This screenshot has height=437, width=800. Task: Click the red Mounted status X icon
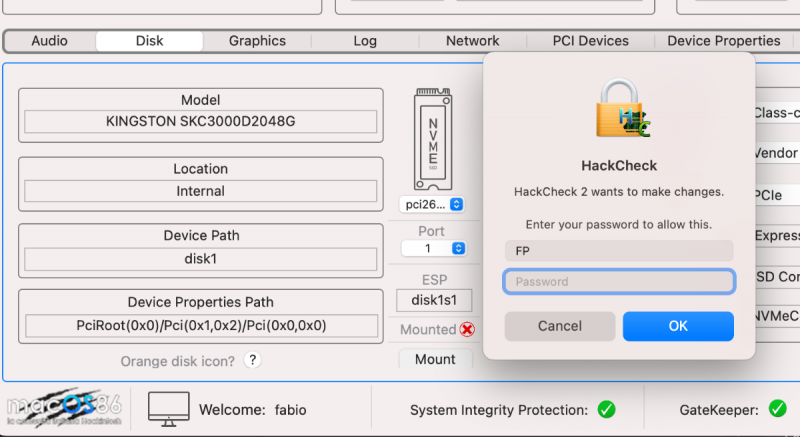[x=467, y=330]
